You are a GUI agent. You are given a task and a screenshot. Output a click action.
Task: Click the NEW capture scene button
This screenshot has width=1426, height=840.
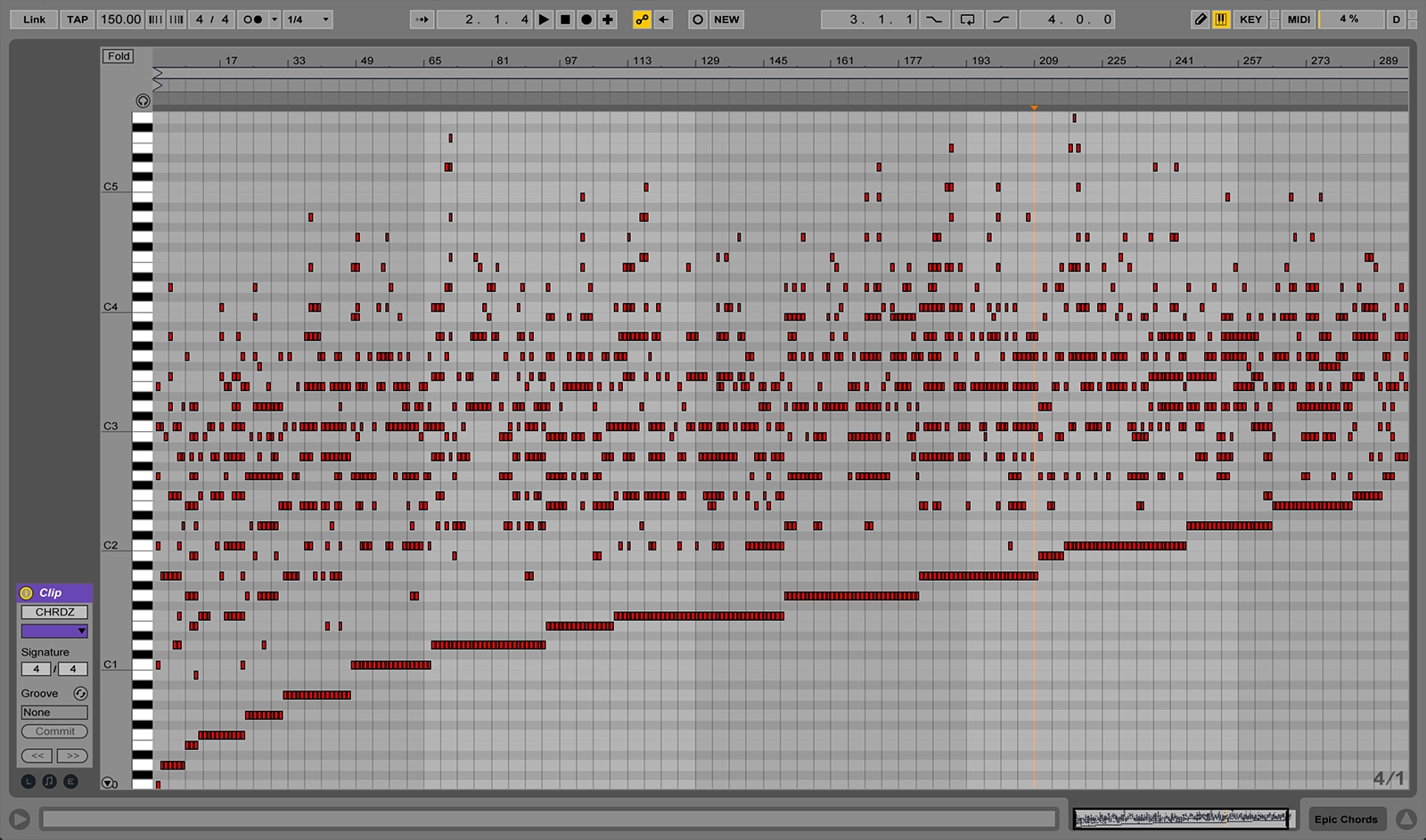[x=726, y=20]
